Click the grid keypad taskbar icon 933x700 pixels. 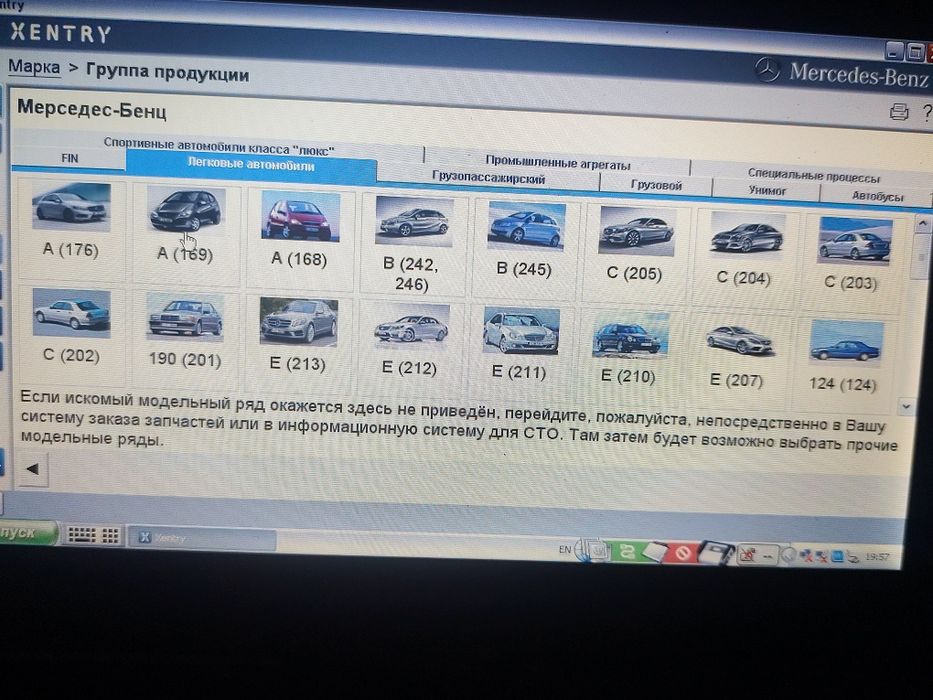[x=110, y=536]
